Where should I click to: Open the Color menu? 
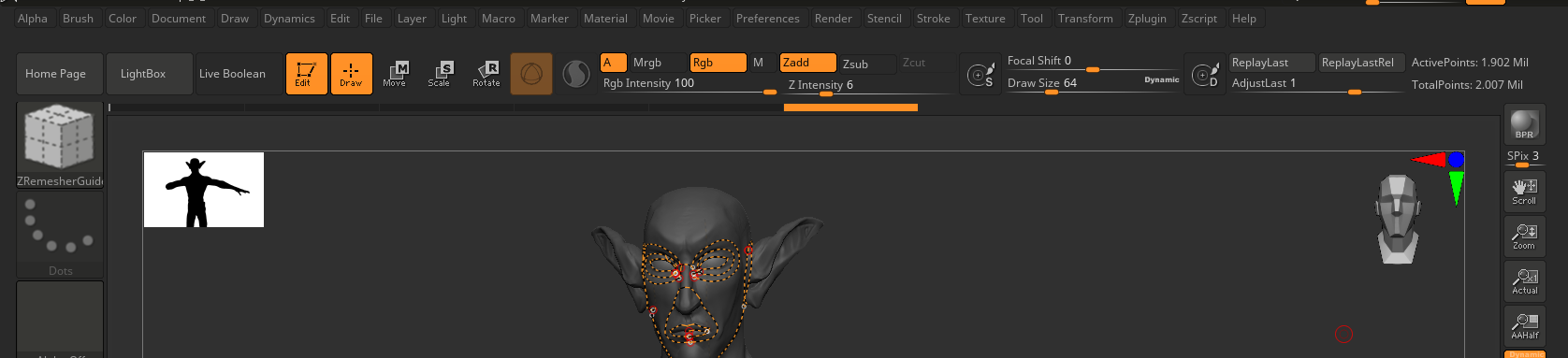tap(123, 18)
